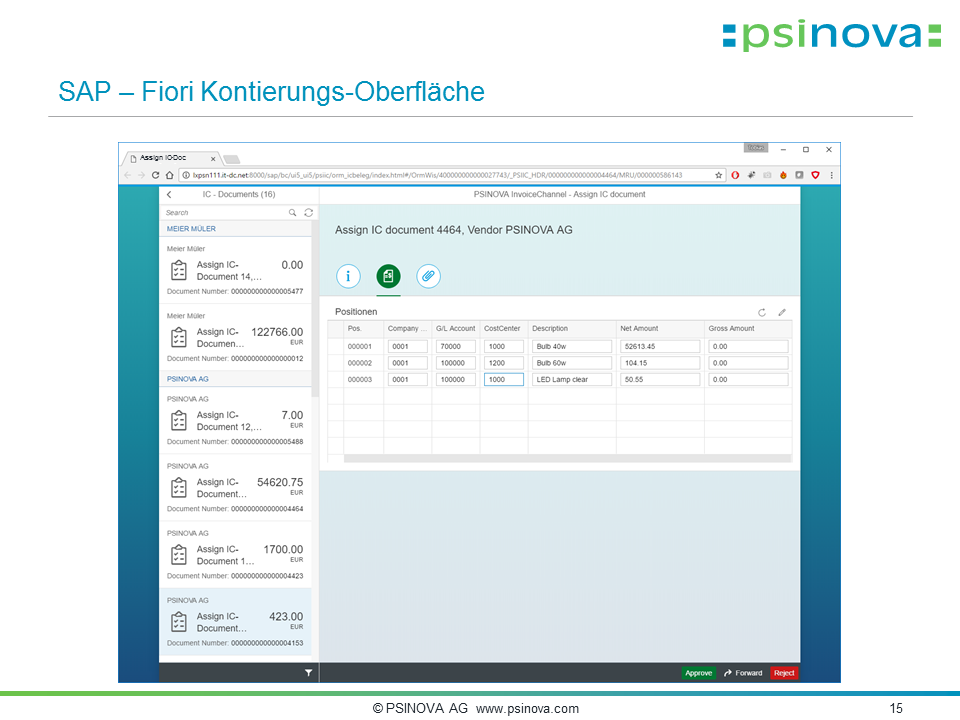Click the search magnifier in document list

click(x=292, y=212)
